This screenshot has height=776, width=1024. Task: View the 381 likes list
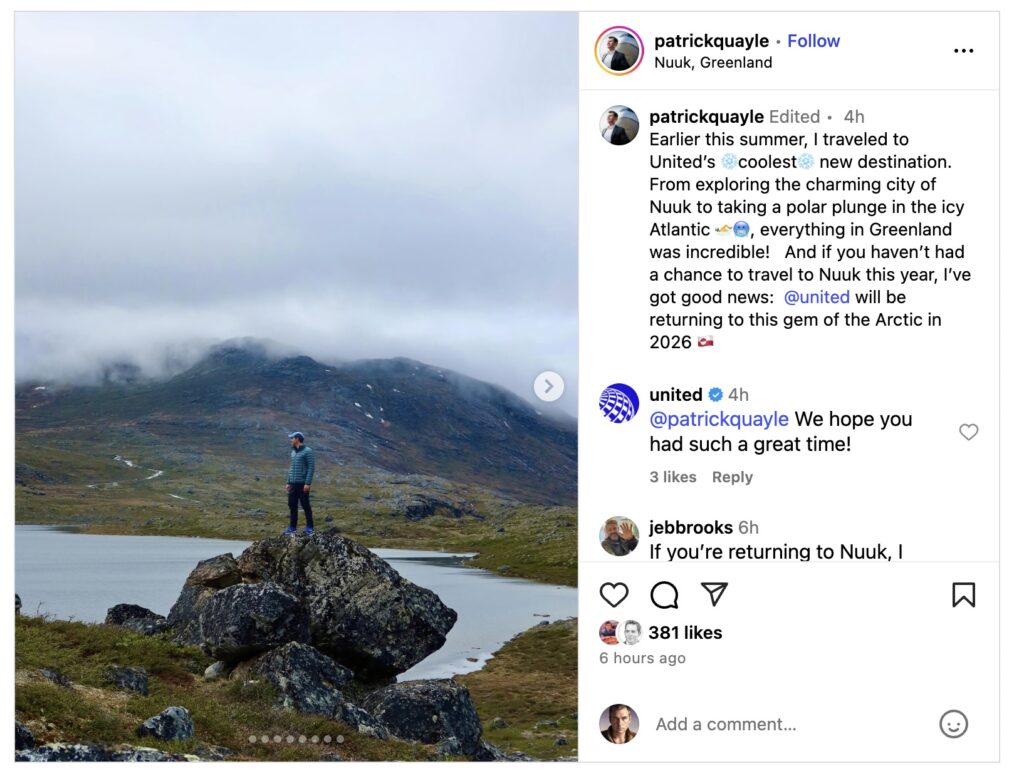[x=684, y=633]
